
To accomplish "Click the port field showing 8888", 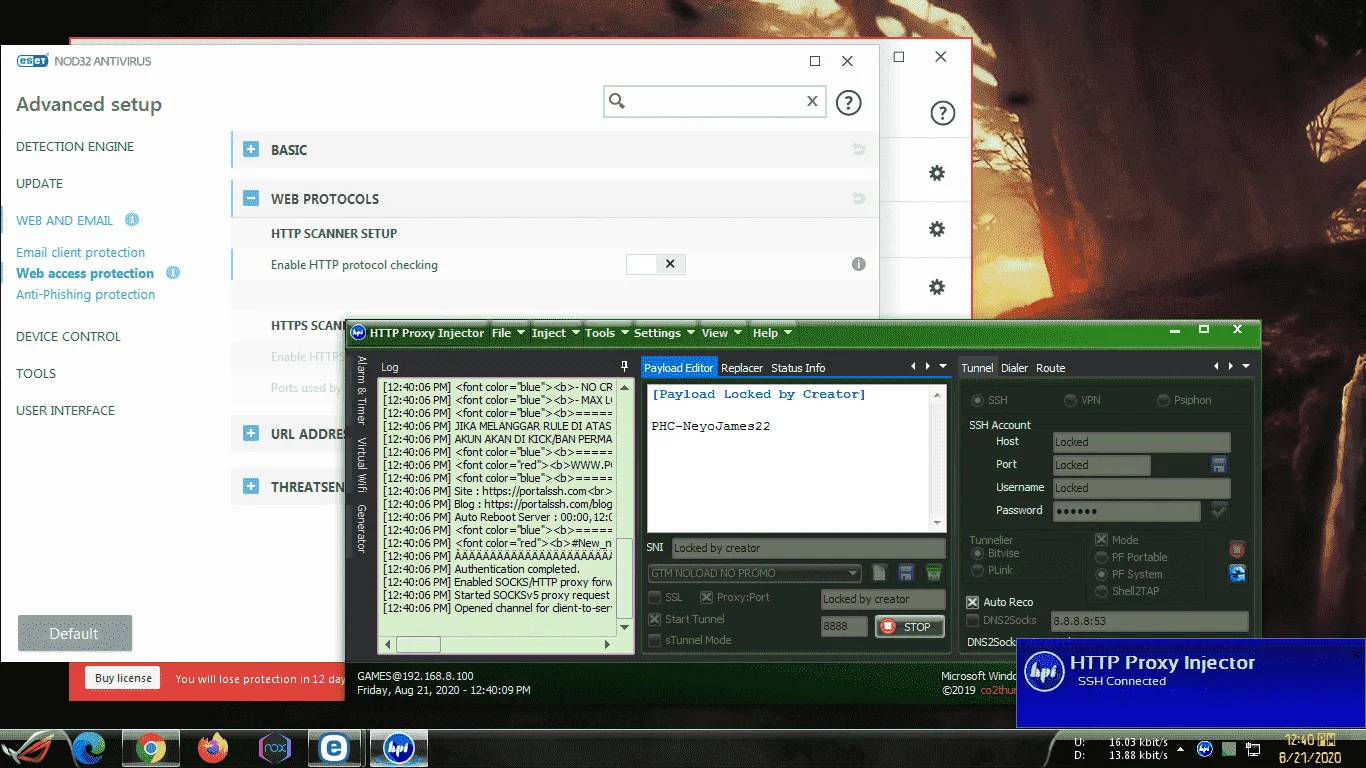I will click(x=844, y=627).
